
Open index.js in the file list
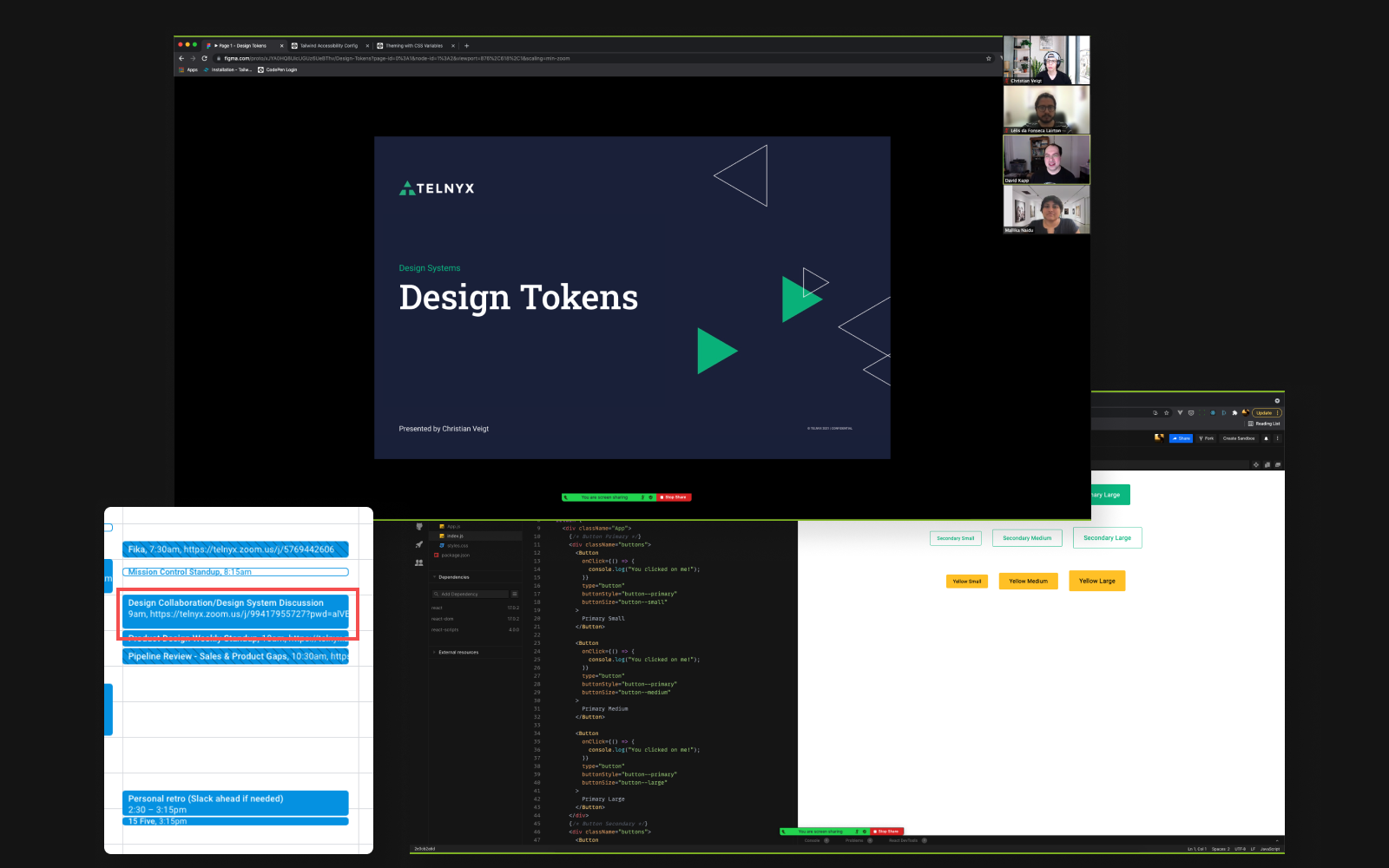click(x=476, y=536)
